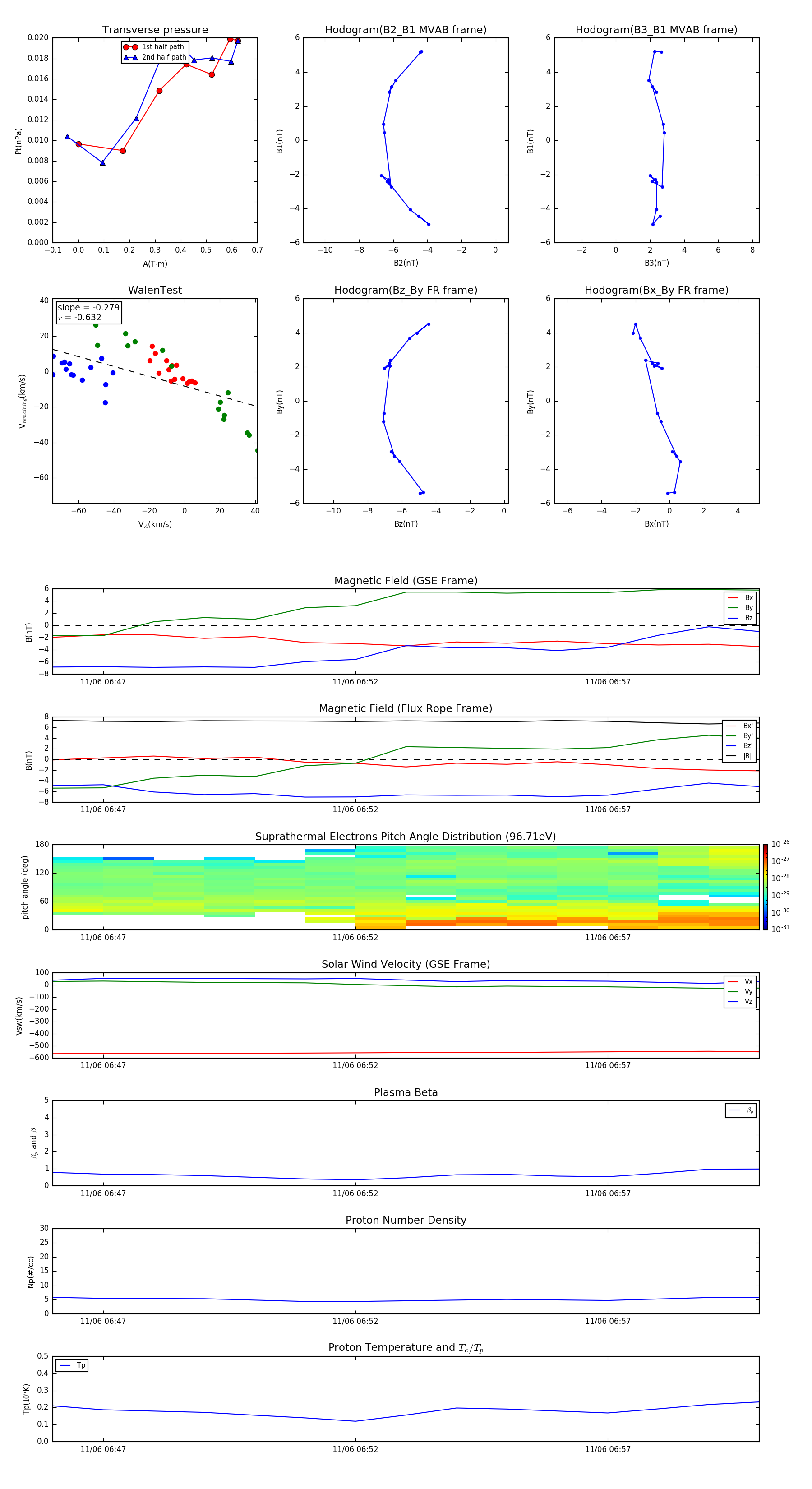Click the pitch angle colorbar scale
The width and height of the screenshot is (812, 1489).
pyautogui.click(x=765, y=887)
